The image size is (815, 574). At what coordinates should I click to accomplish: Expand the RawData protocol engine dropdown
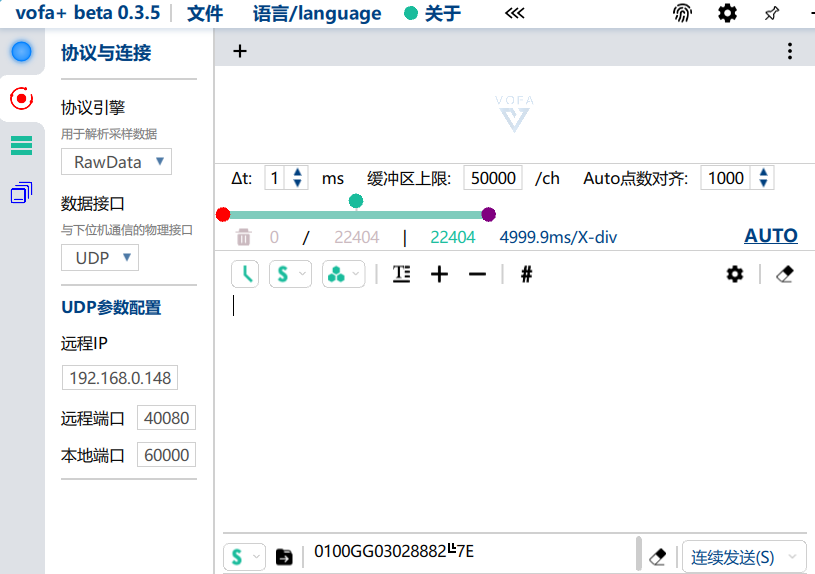click(x=117, y=161)
